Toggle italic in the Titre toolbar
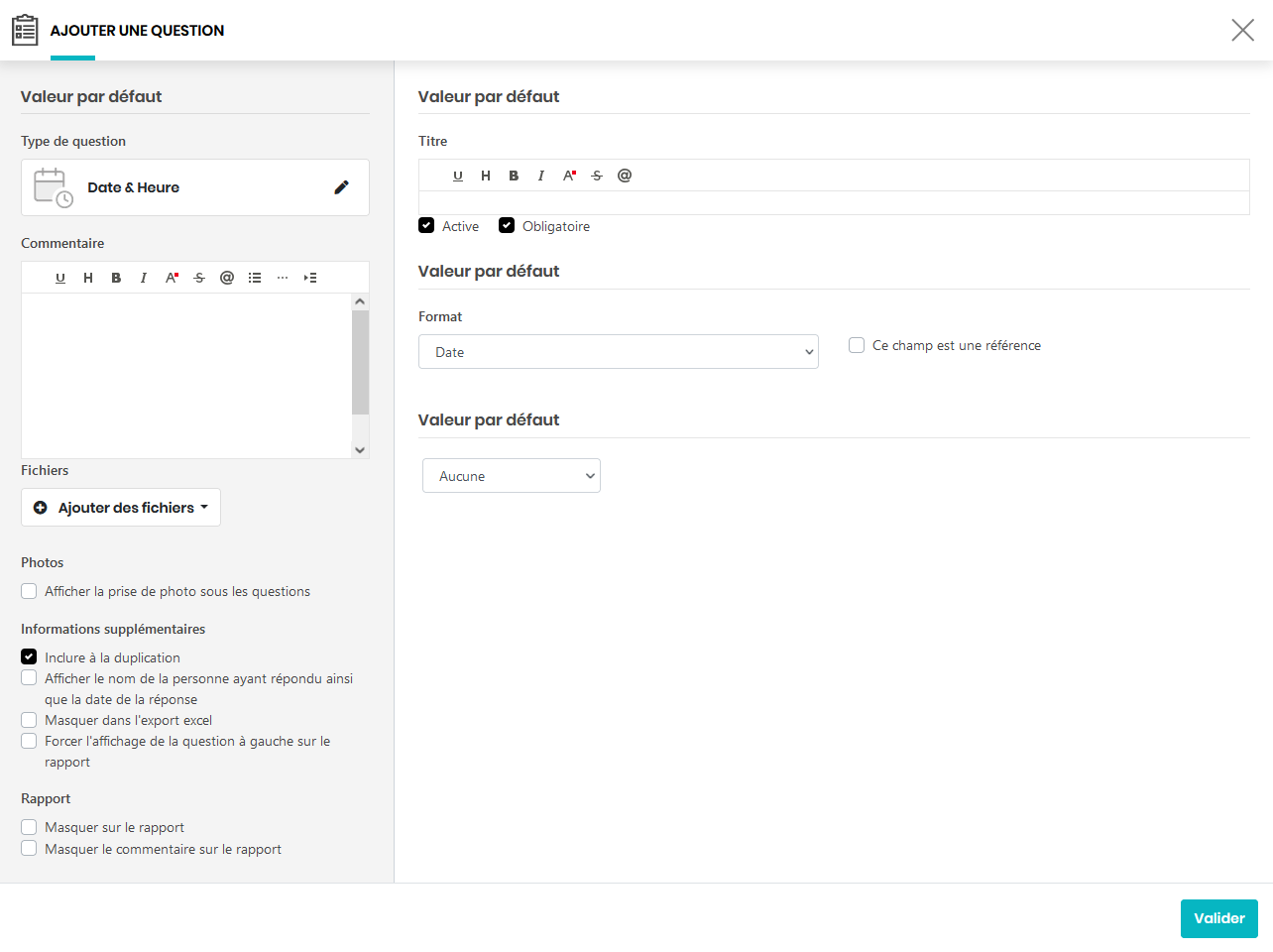 541,176
